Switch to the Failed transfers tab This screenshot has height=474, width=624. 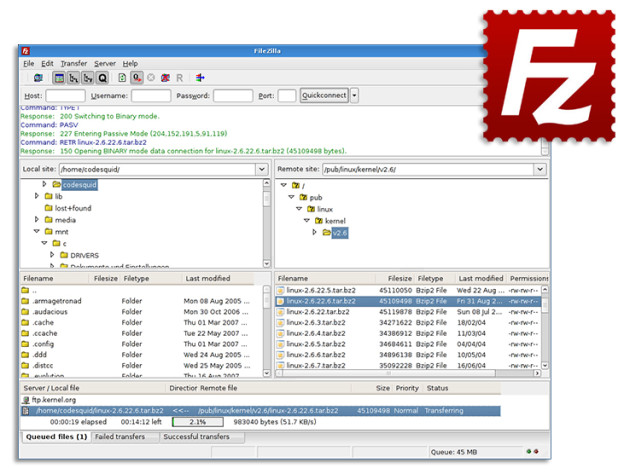click(120, 437)
